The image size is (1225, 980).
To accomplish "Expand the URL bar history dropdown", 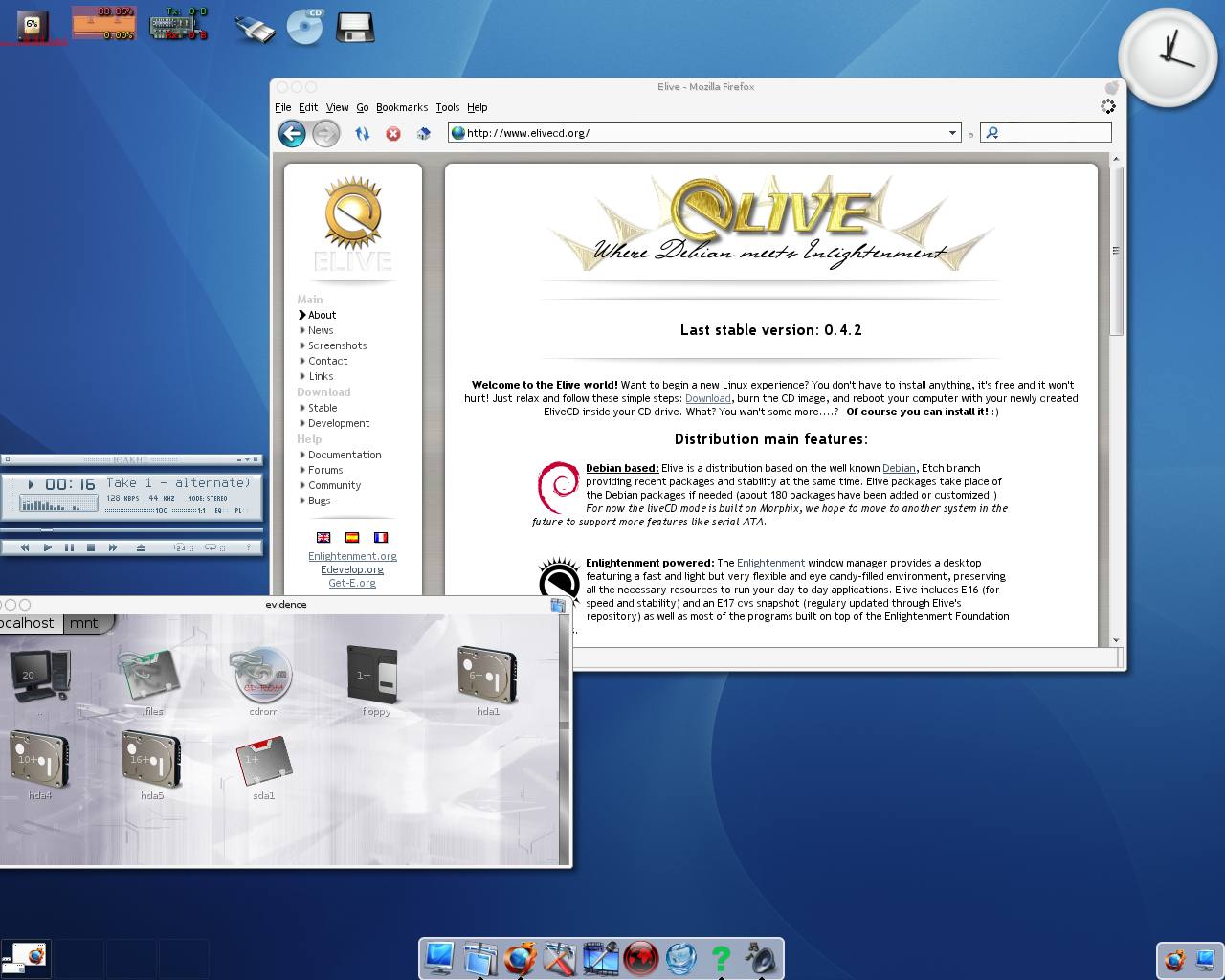I will [x=952, y=133].
